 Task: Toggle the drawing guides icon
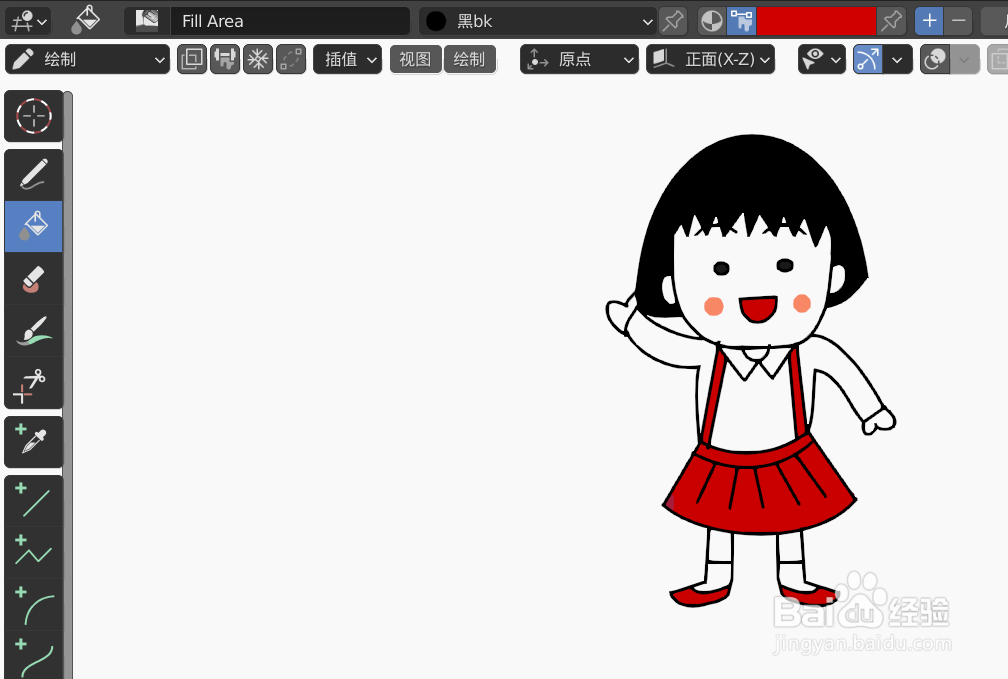(868, 59)
